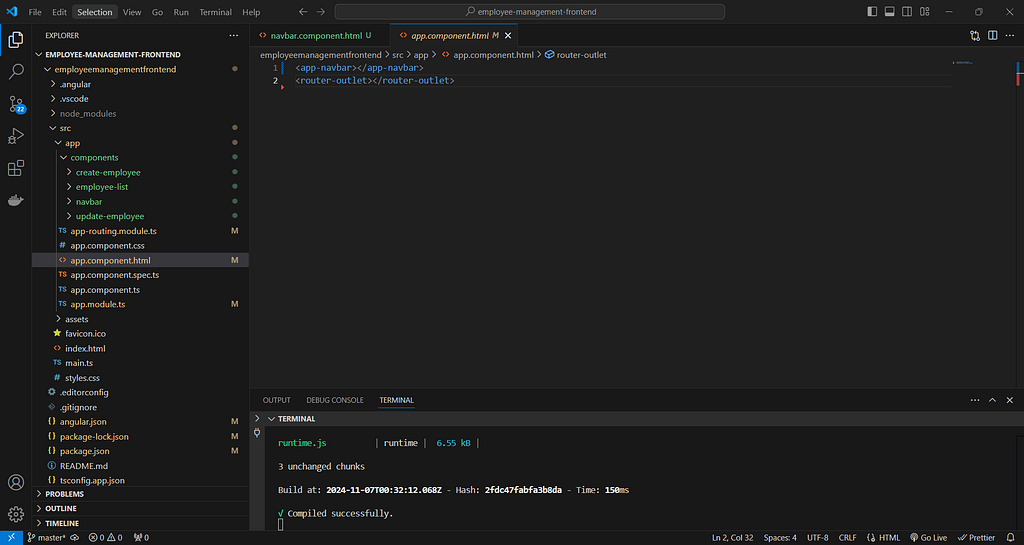Click Prettier in status bar
This screenshot has width=1024, height=545.
point(976,538)
